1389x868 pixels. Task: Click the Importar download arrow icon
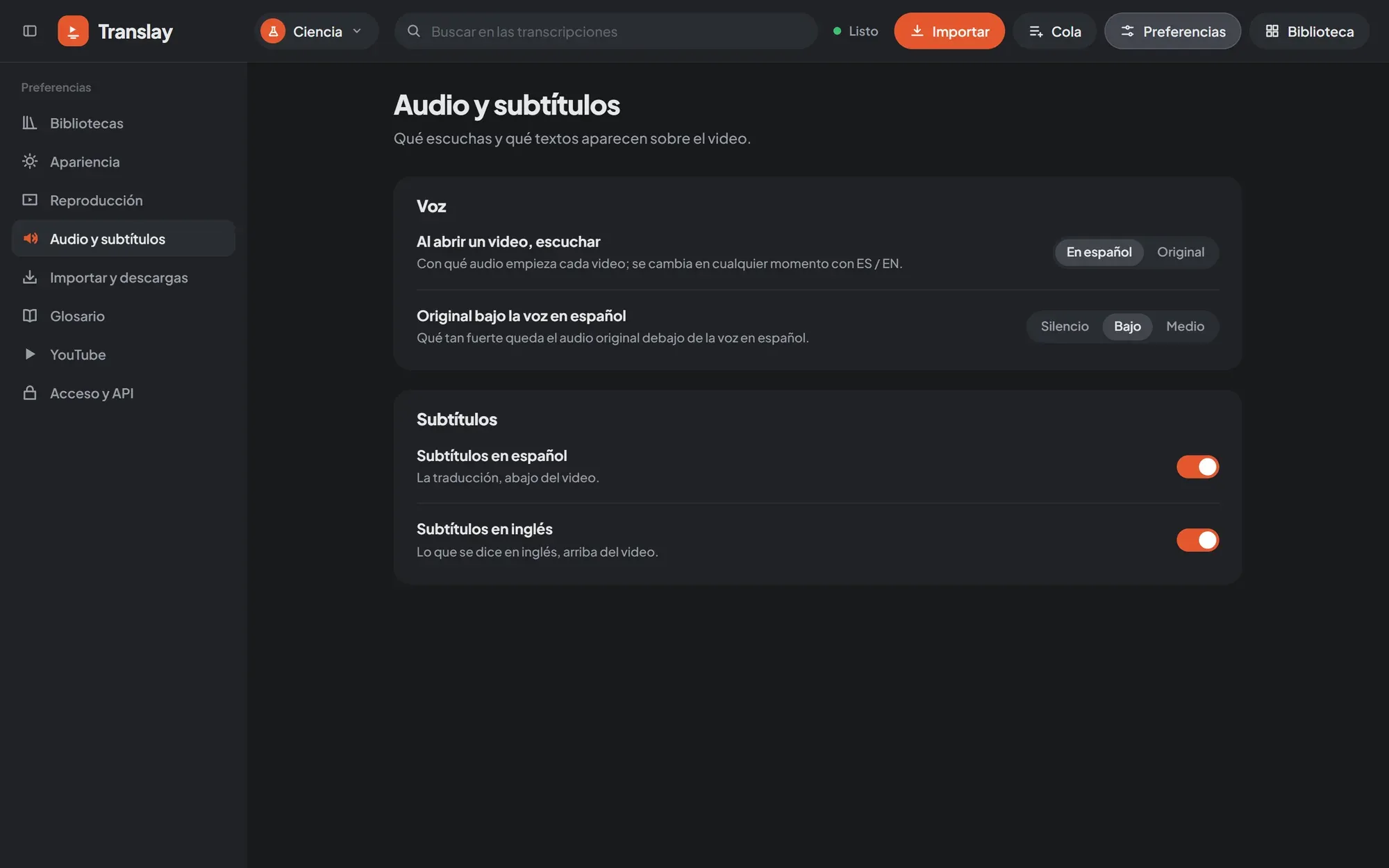[x=917, y=31]
